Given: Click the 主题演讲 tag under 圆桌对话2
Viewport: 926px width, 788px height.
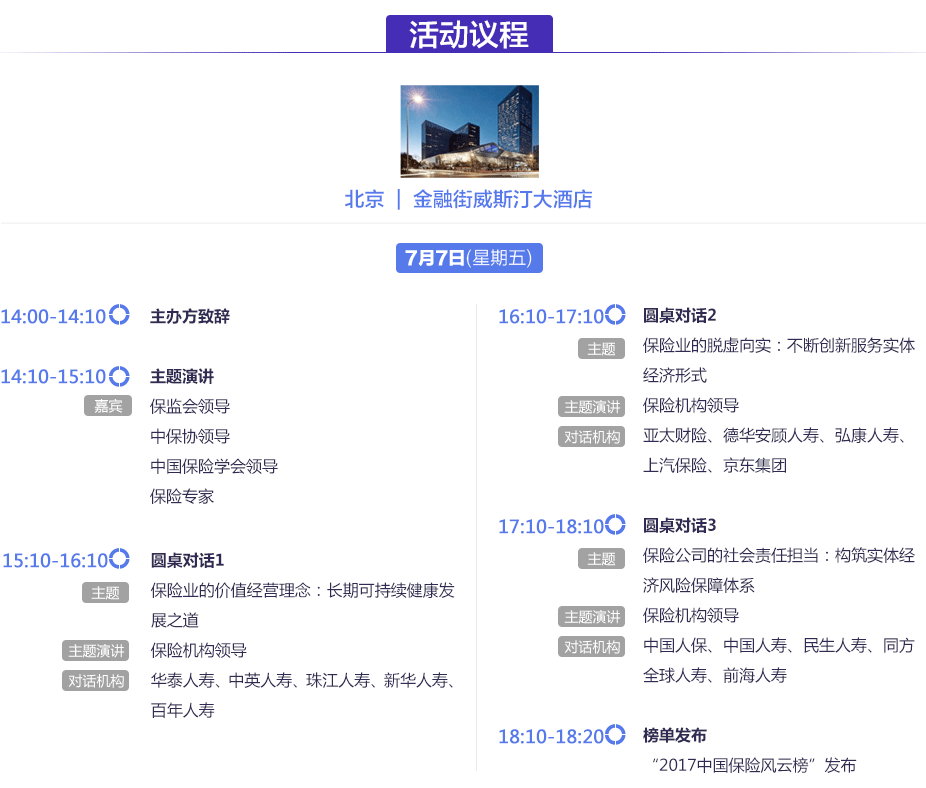Looking at the screenshot, I should pyautogui.click(x=592, y=407).
